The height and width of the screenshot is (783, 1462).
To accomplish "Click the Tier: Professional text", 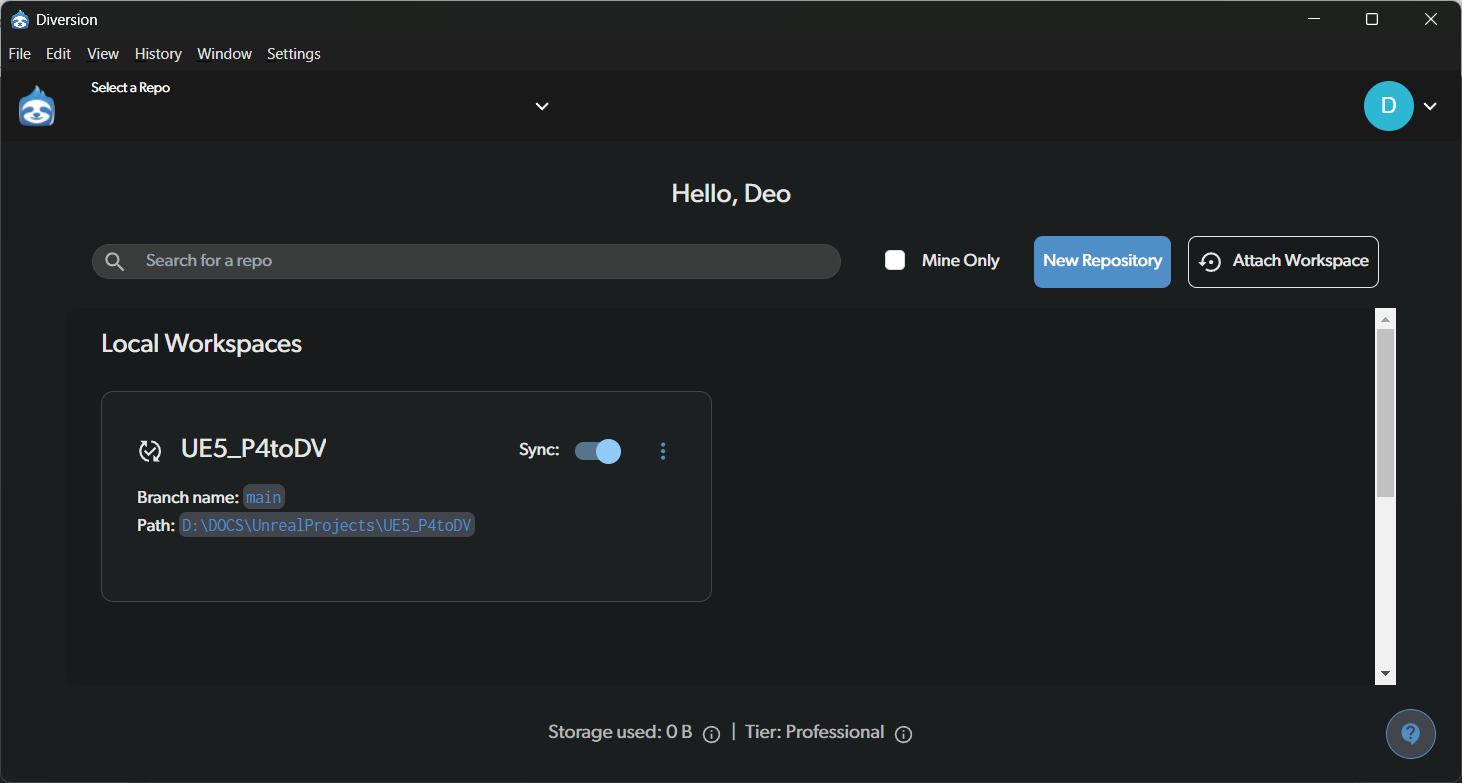I will click(x=815, y=732).
